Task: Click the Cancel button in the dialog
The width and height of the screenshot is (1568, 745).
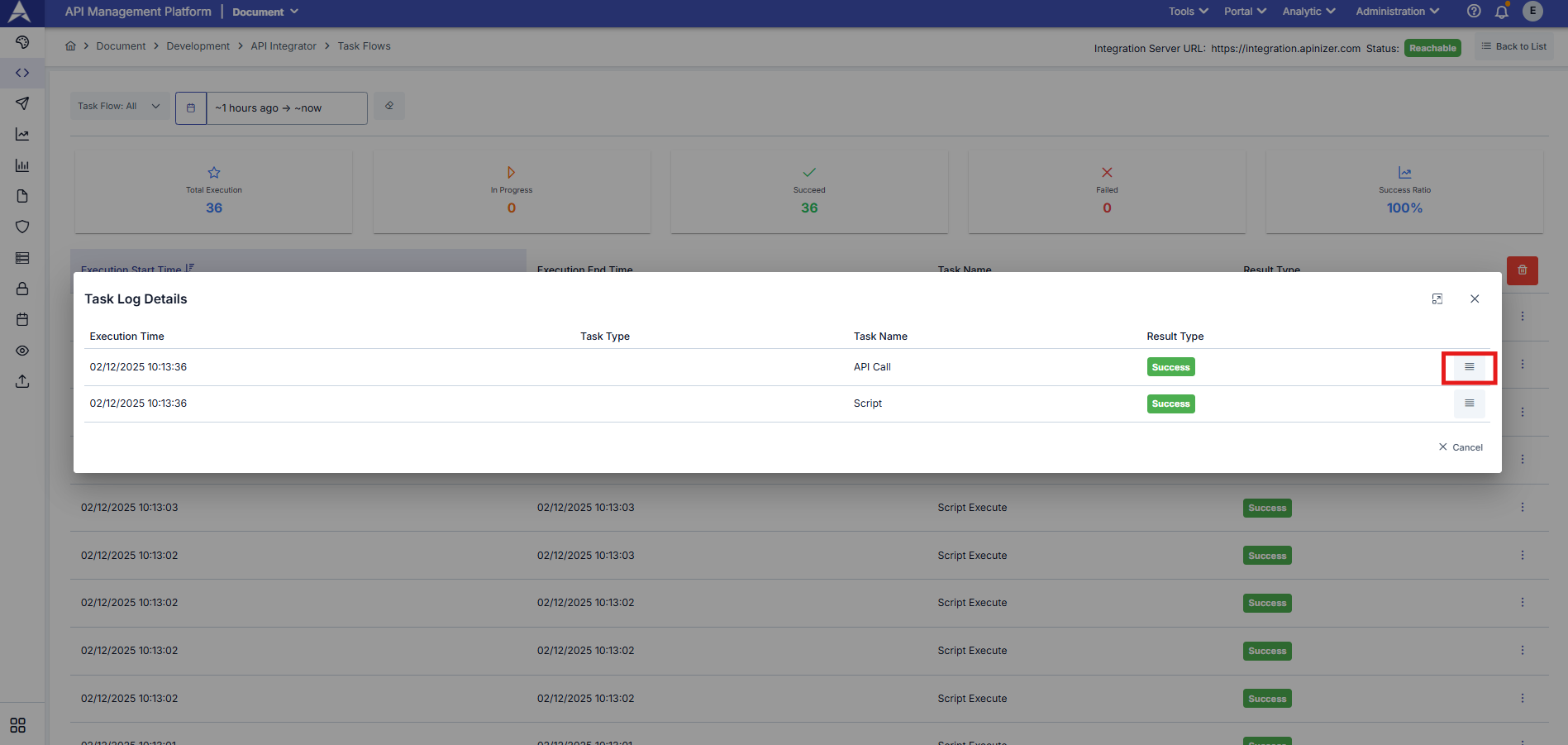Action: pyautogui.click(x=1461, y=447)
